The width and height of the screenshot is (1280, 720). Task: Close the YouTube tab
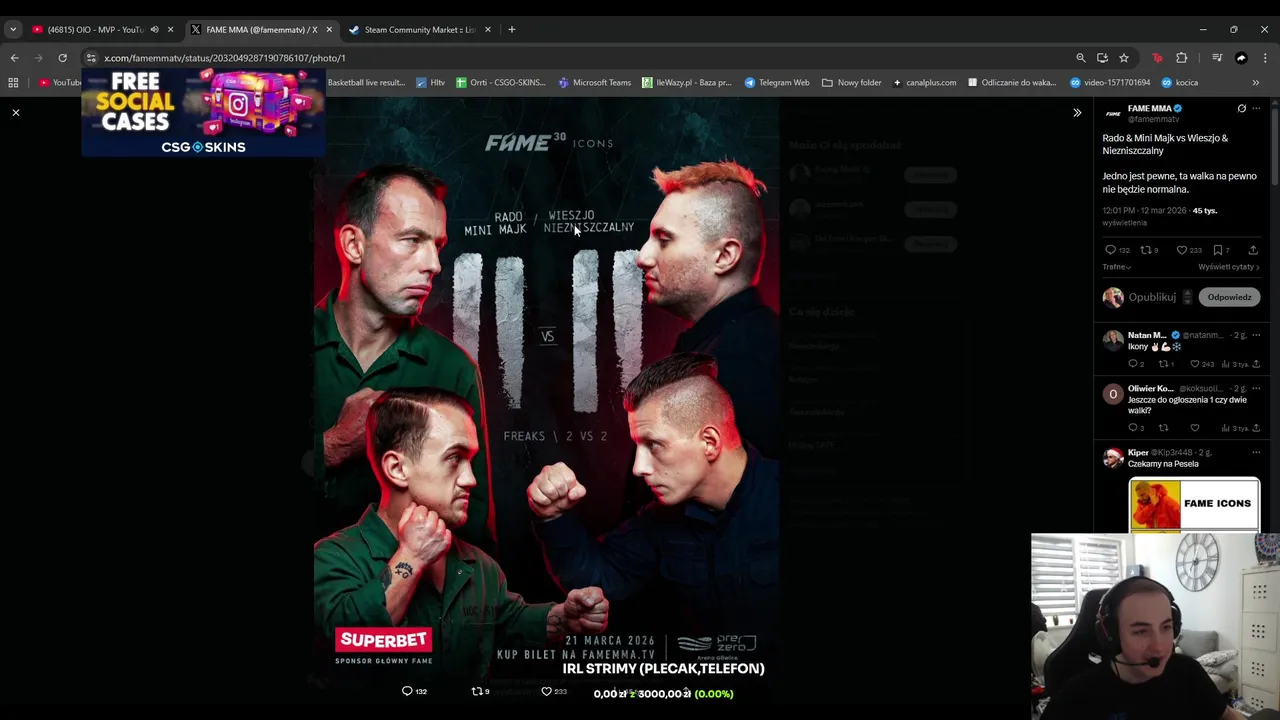tap(170, 29)
